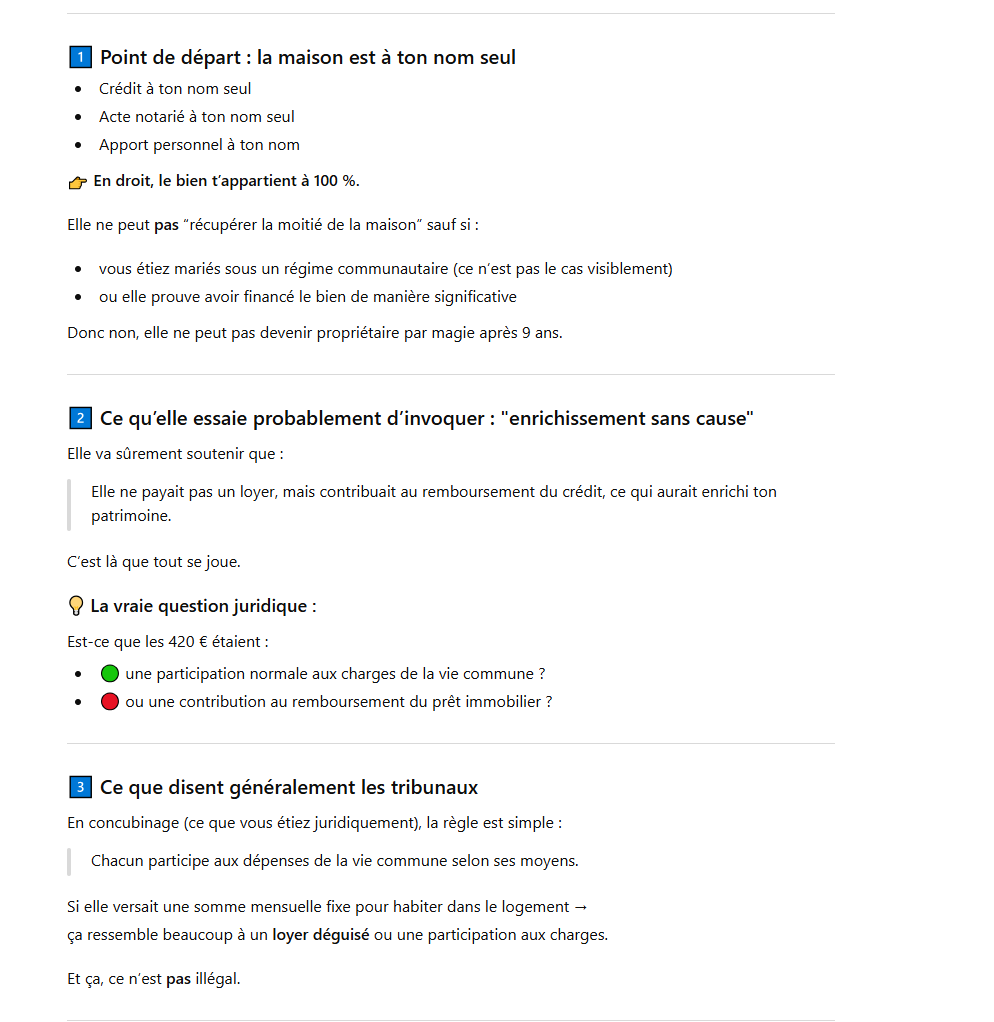This screenshot has width=994, height=1022.
Task: Click 'La vraie question juridique' subheading
Action: pyautogui.click(x=203, y=606)
